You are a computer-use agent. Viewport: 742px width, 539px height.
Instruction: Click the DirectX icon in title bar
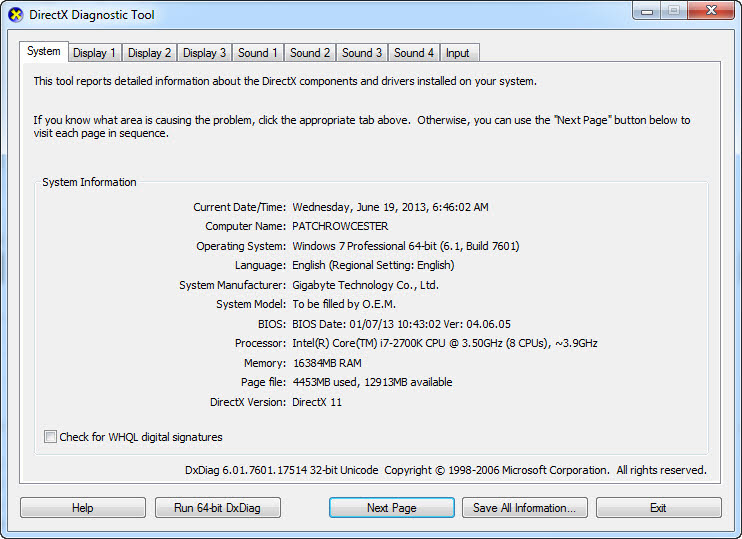pyautogui.click(x=16, y=15)
